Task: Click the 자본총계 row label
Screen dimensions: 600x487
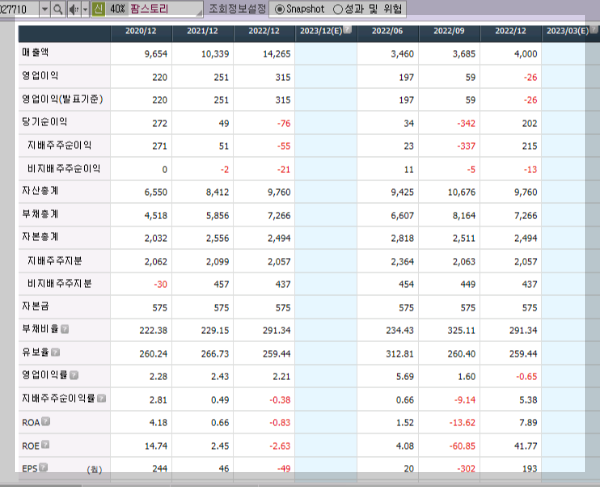Action: coord(40,236)
